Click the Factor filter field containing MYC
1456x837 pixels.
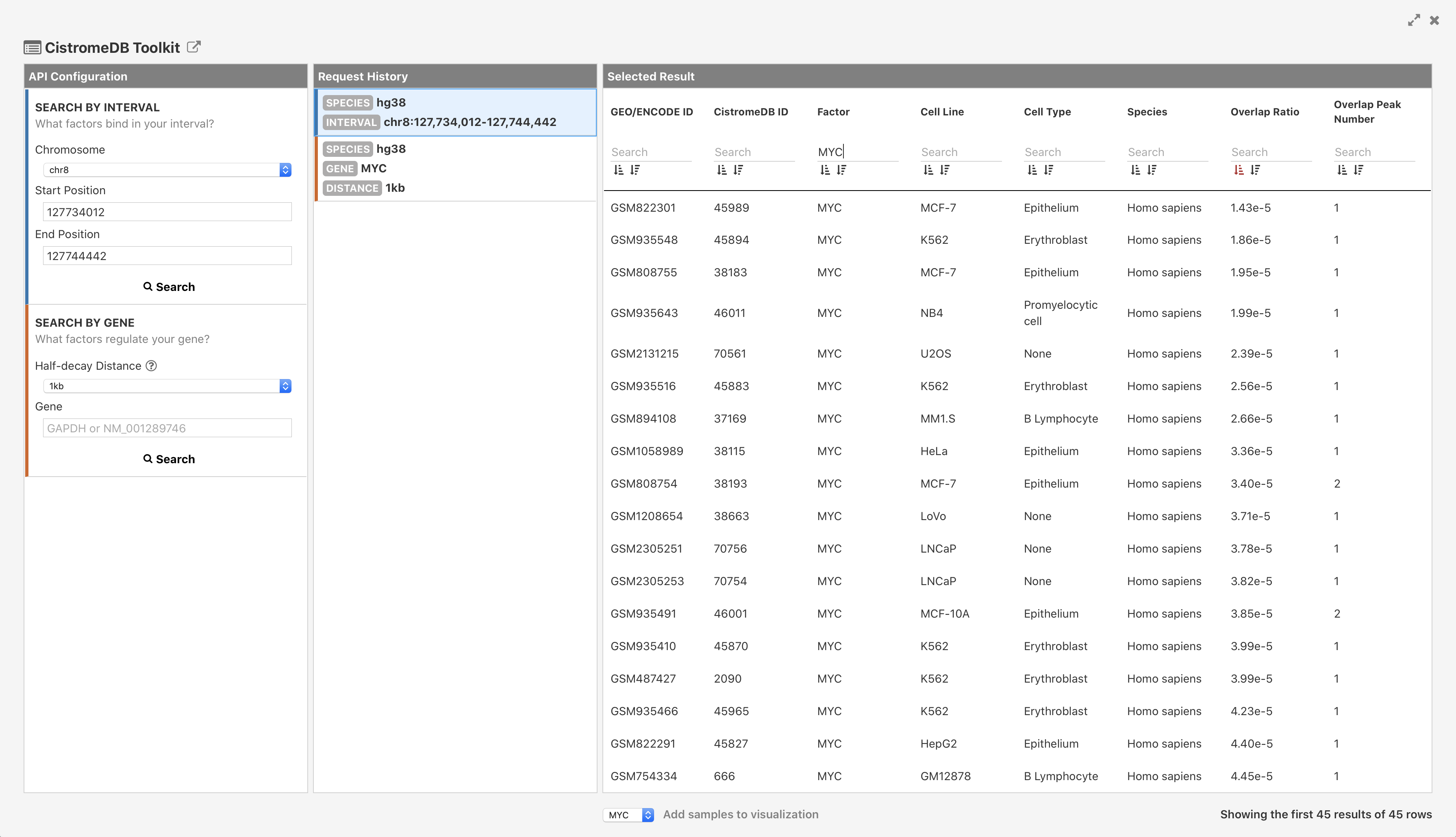tap(857, 152)
